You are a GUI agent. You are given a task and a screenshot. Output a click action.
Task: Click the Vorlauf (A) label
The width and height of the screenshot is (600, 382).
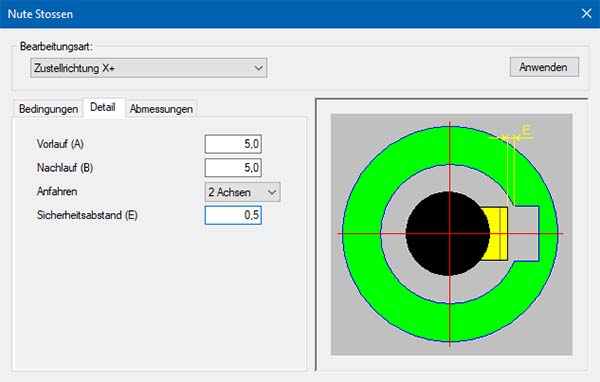[x=60, y=144]
